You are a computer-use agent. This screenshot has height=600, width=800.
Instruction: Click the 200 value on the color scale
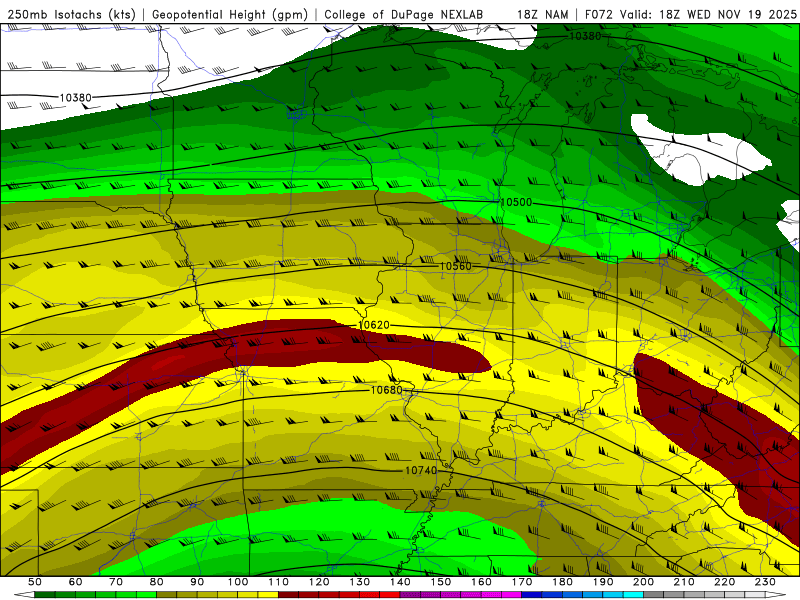tap(643, 582)
